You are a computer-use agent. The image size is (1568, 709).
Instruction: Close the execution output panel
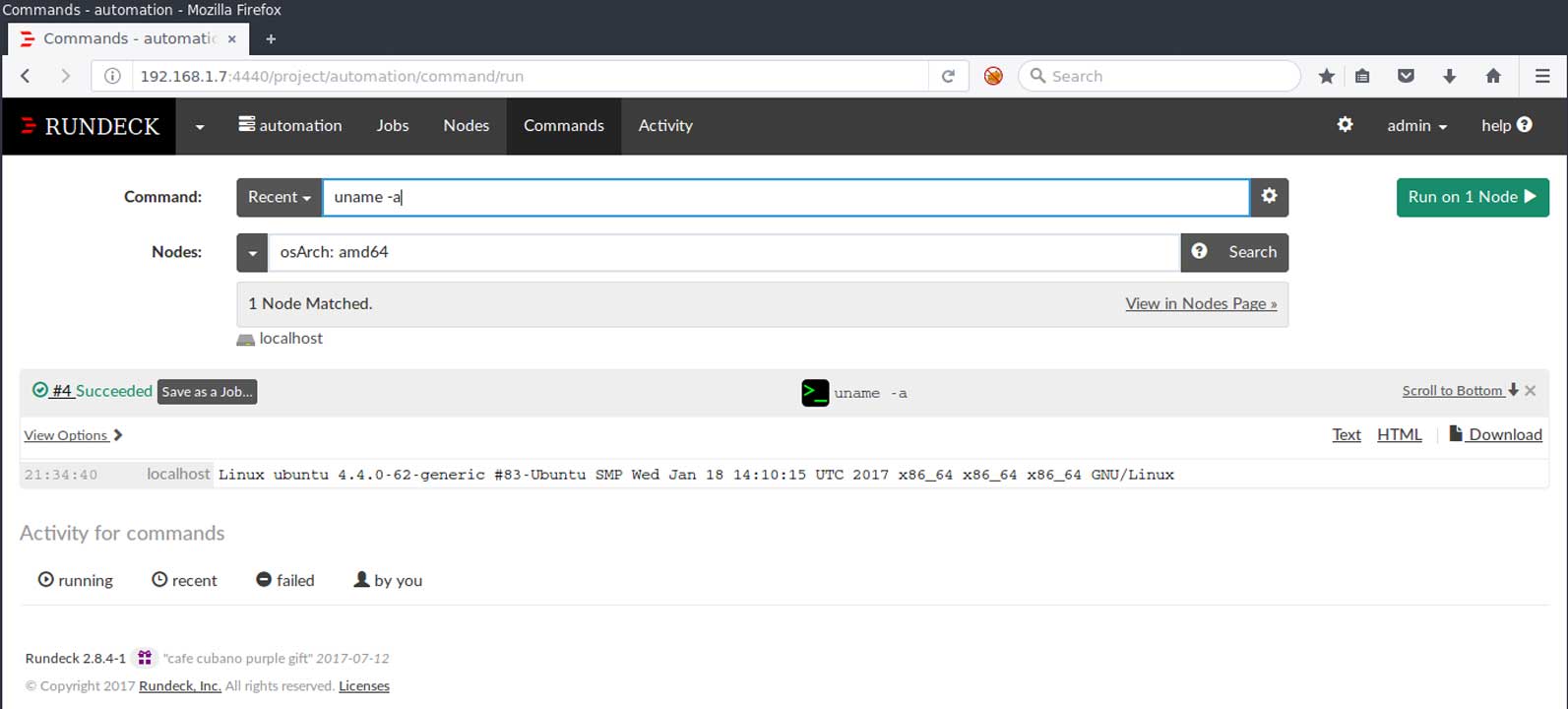tap(1531, 391)
